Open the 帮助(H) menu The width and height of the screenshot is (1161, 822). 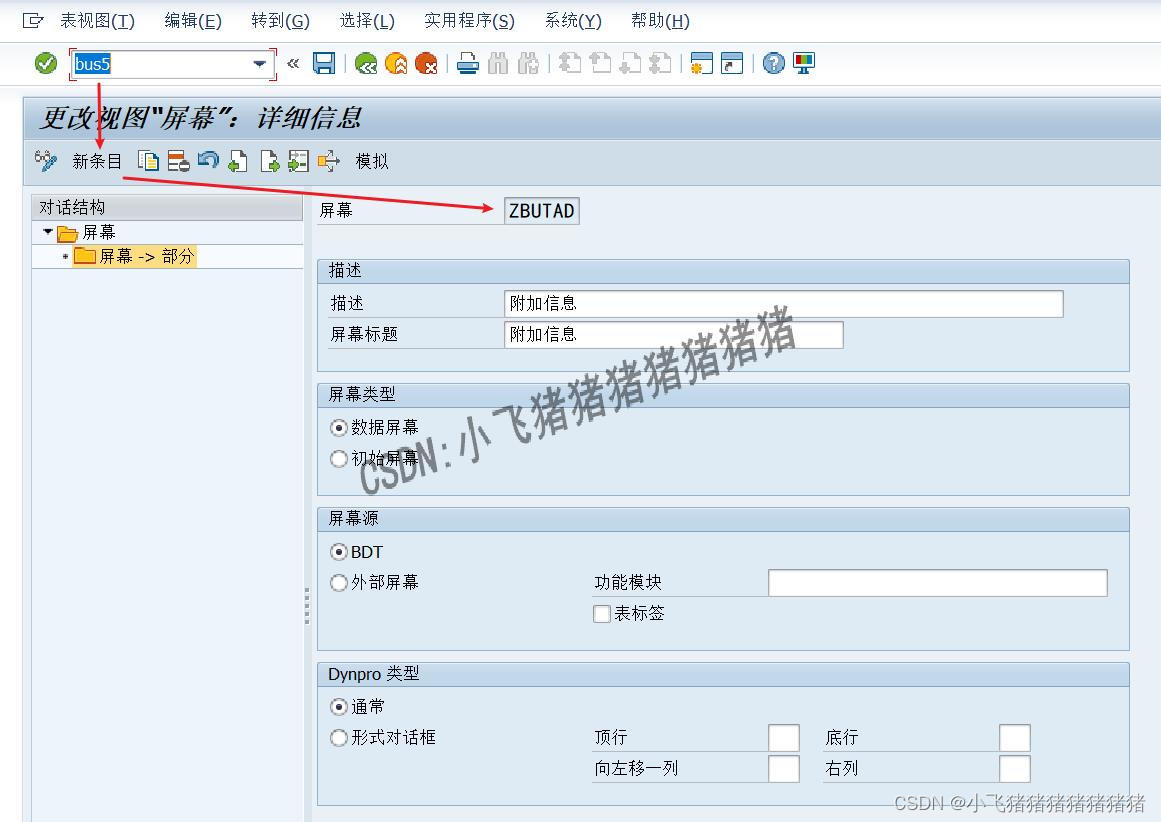coord(660,21)
